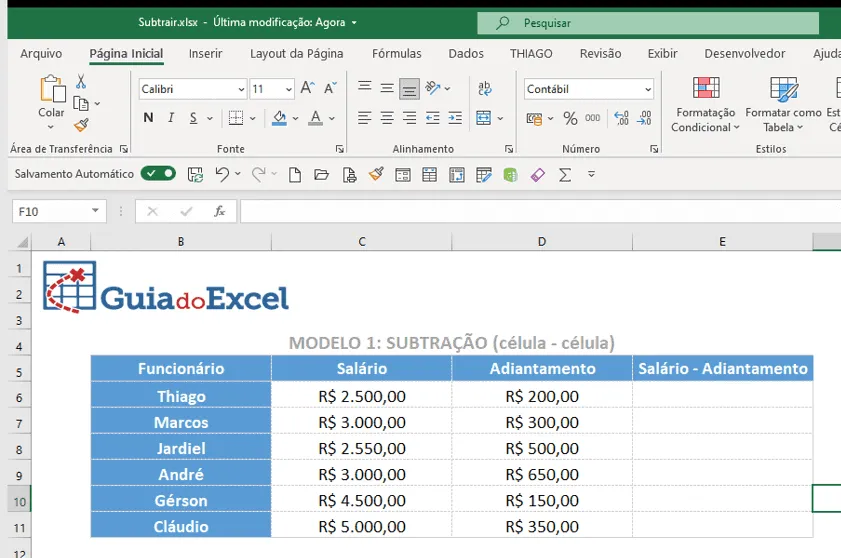Click the Cut scissors icon
Image resolution: width=841 pixels, height=558 pixels.
(81, 82)
